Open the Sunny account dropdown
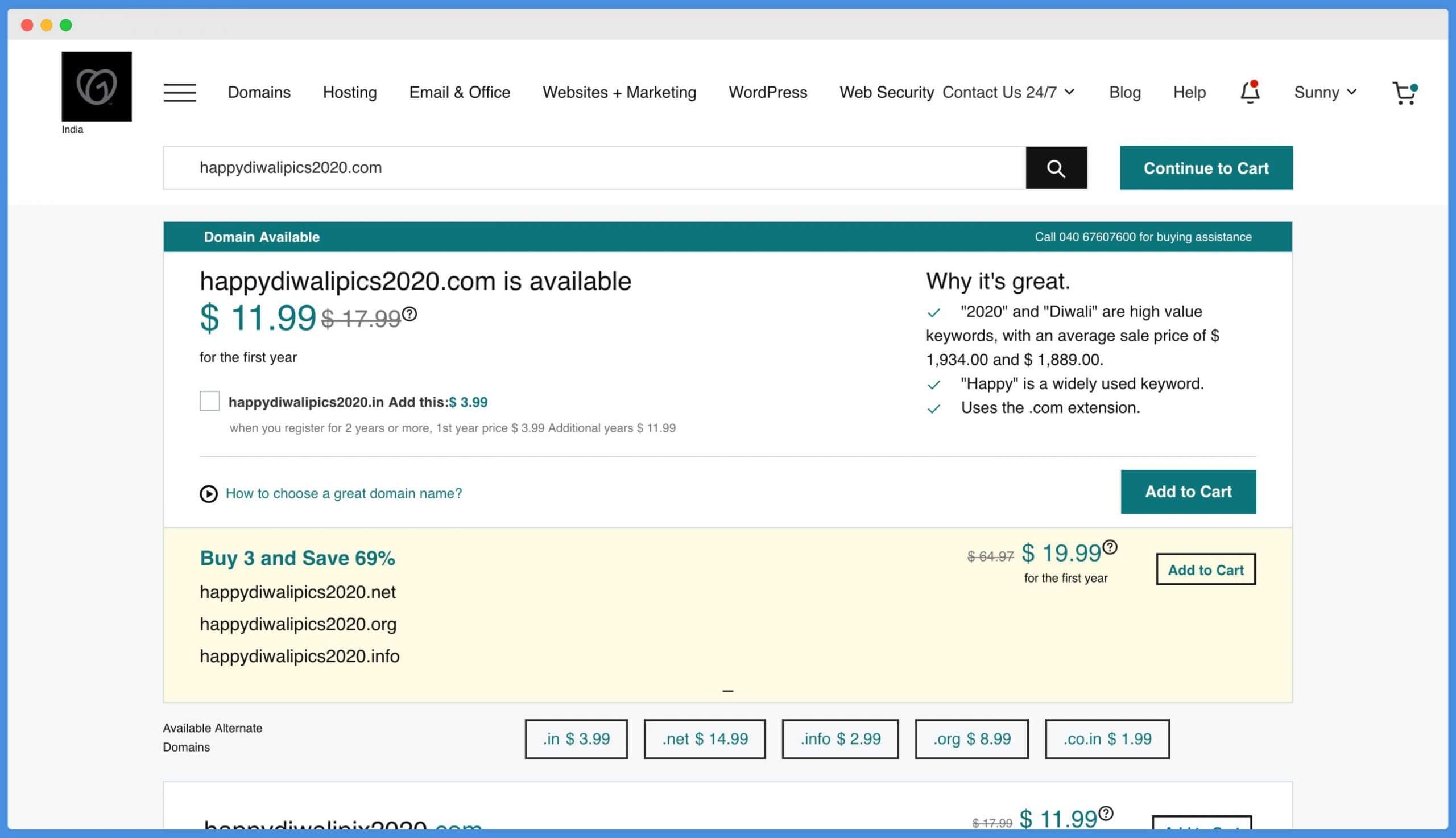The height and width of the screenshot is (838, 1456). tap(1325, 92)
